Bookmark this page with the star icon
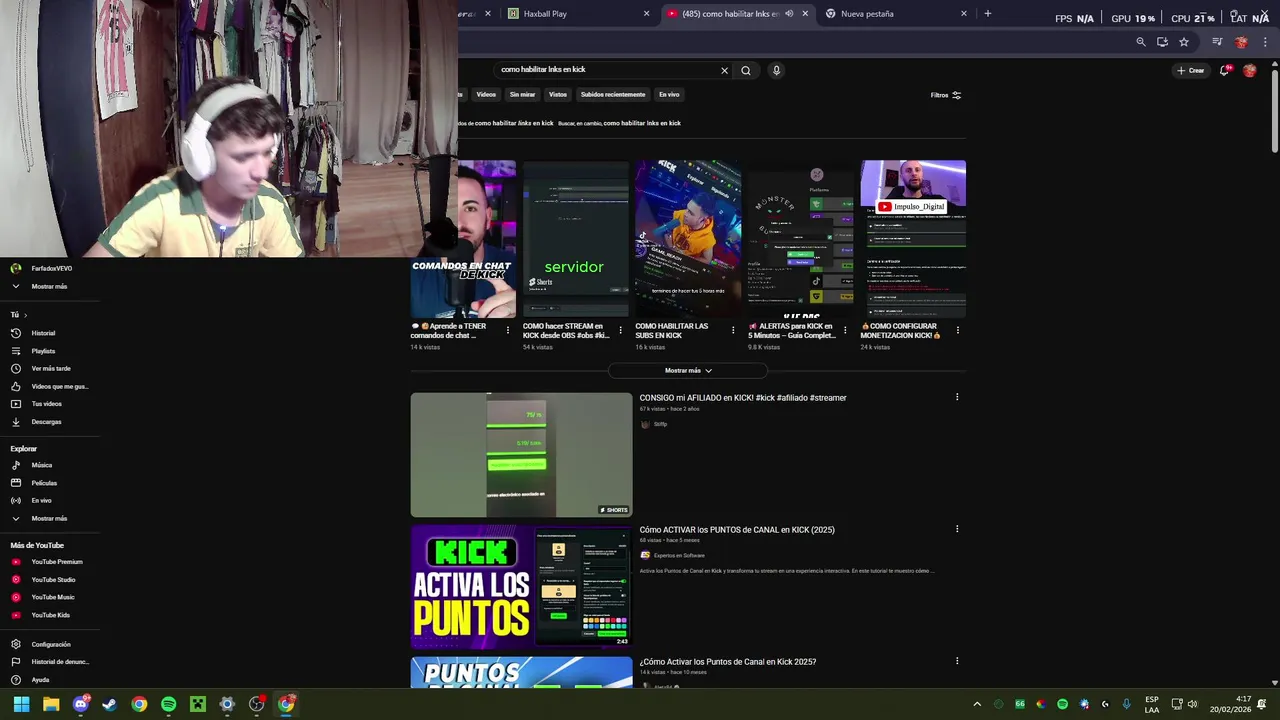The width and height of the screenshot is (1280, 720). [x=1184, y=42]
